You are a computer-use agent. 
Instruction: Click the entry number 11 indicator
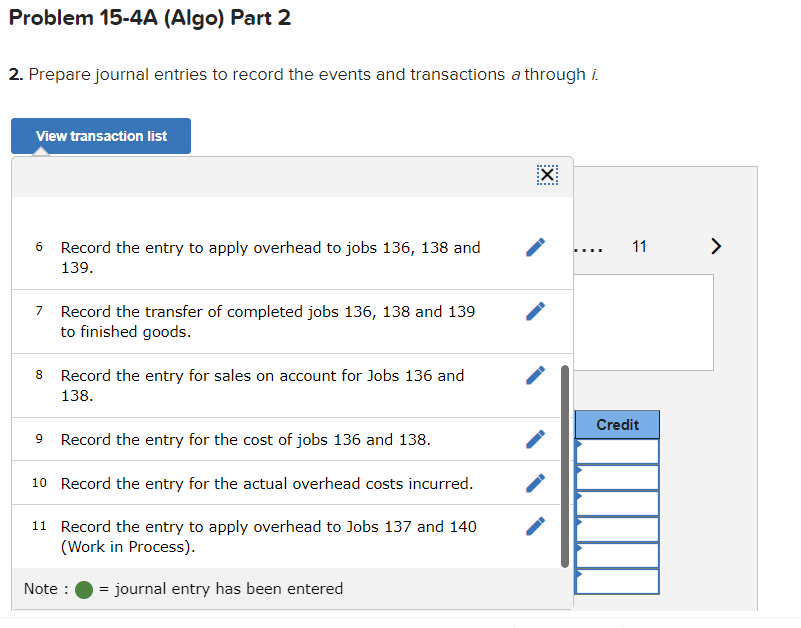point(639,246)
